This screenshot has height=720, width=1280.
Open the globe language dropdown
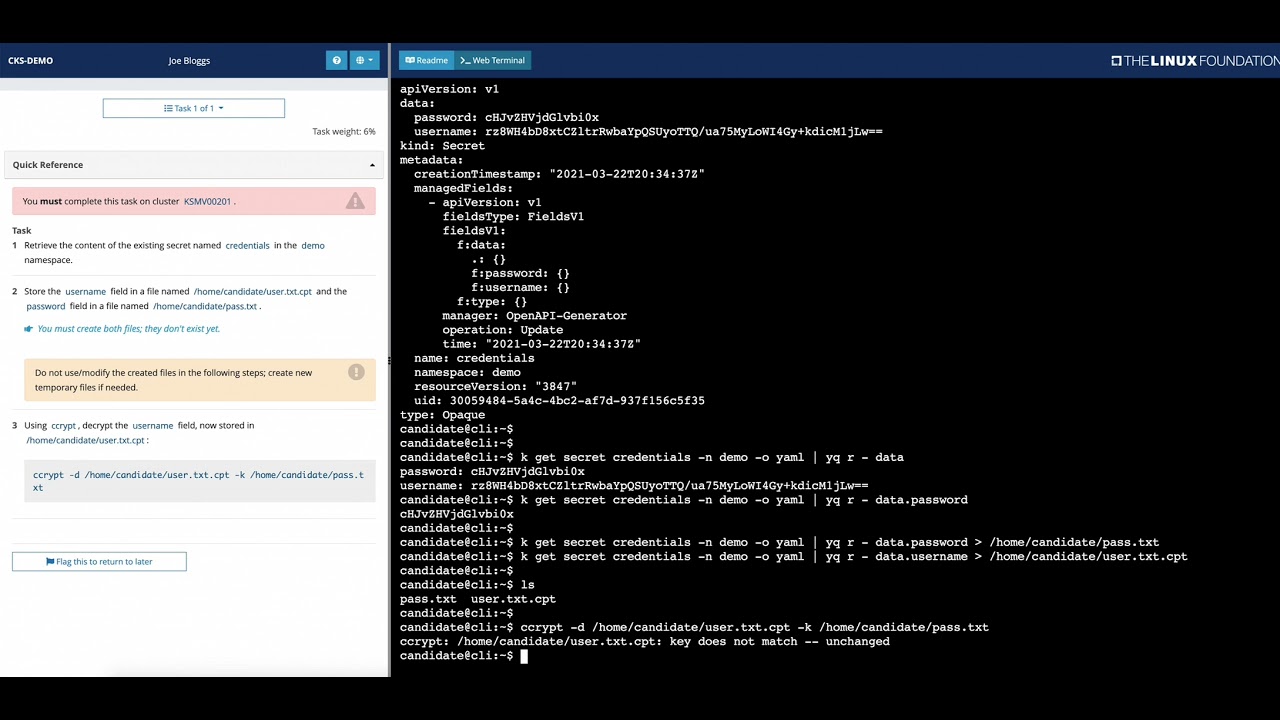tap(365, 60)
